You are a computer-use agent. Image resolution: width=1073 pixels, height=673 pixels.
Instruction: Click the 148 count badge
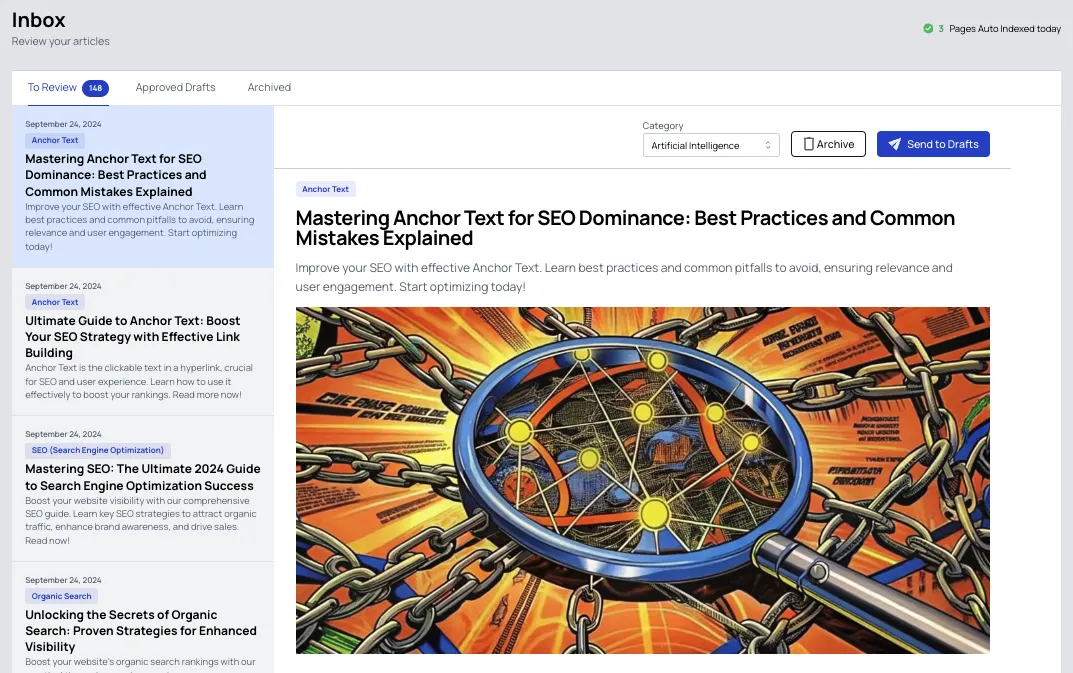[x=95, y=88]
